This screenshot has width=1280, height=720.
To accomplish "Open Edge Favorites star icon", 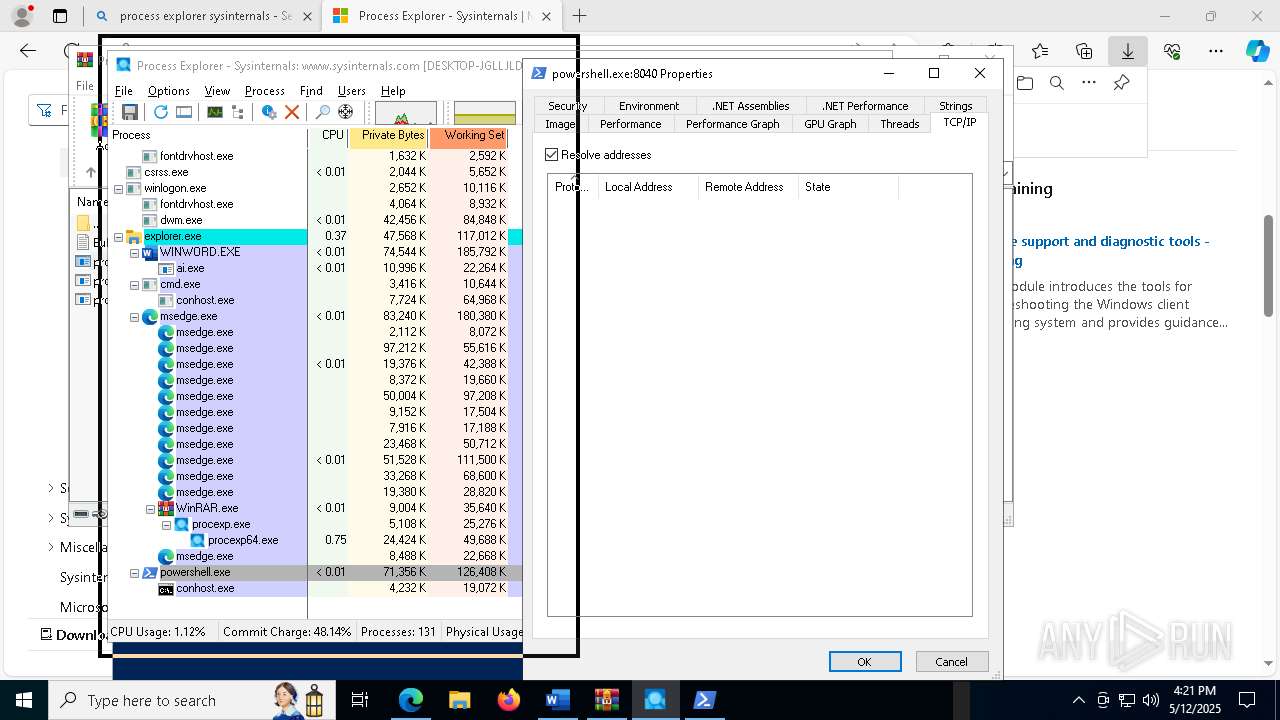I will coord(1040,51).
